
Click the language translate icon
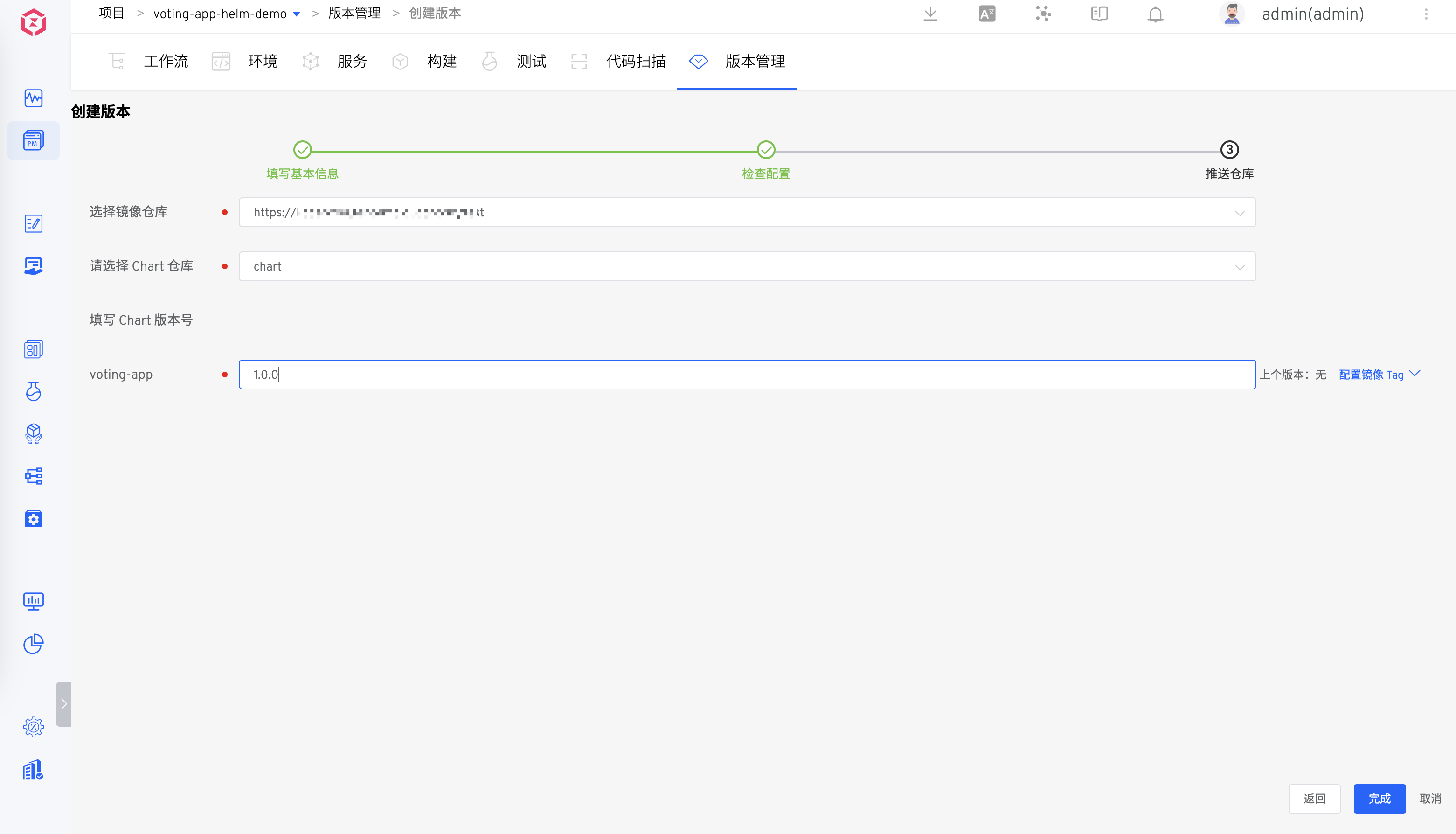coord(986,14)
